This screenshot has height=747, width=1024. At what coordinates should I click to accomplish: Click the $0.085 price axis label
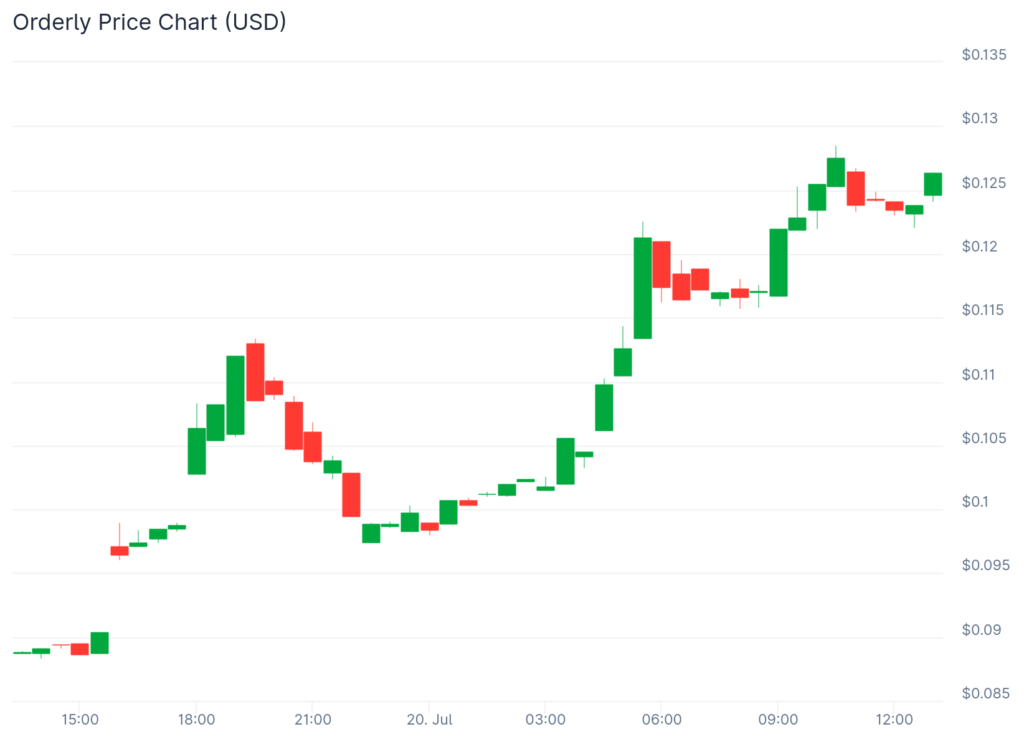click(x=984, y=693)
